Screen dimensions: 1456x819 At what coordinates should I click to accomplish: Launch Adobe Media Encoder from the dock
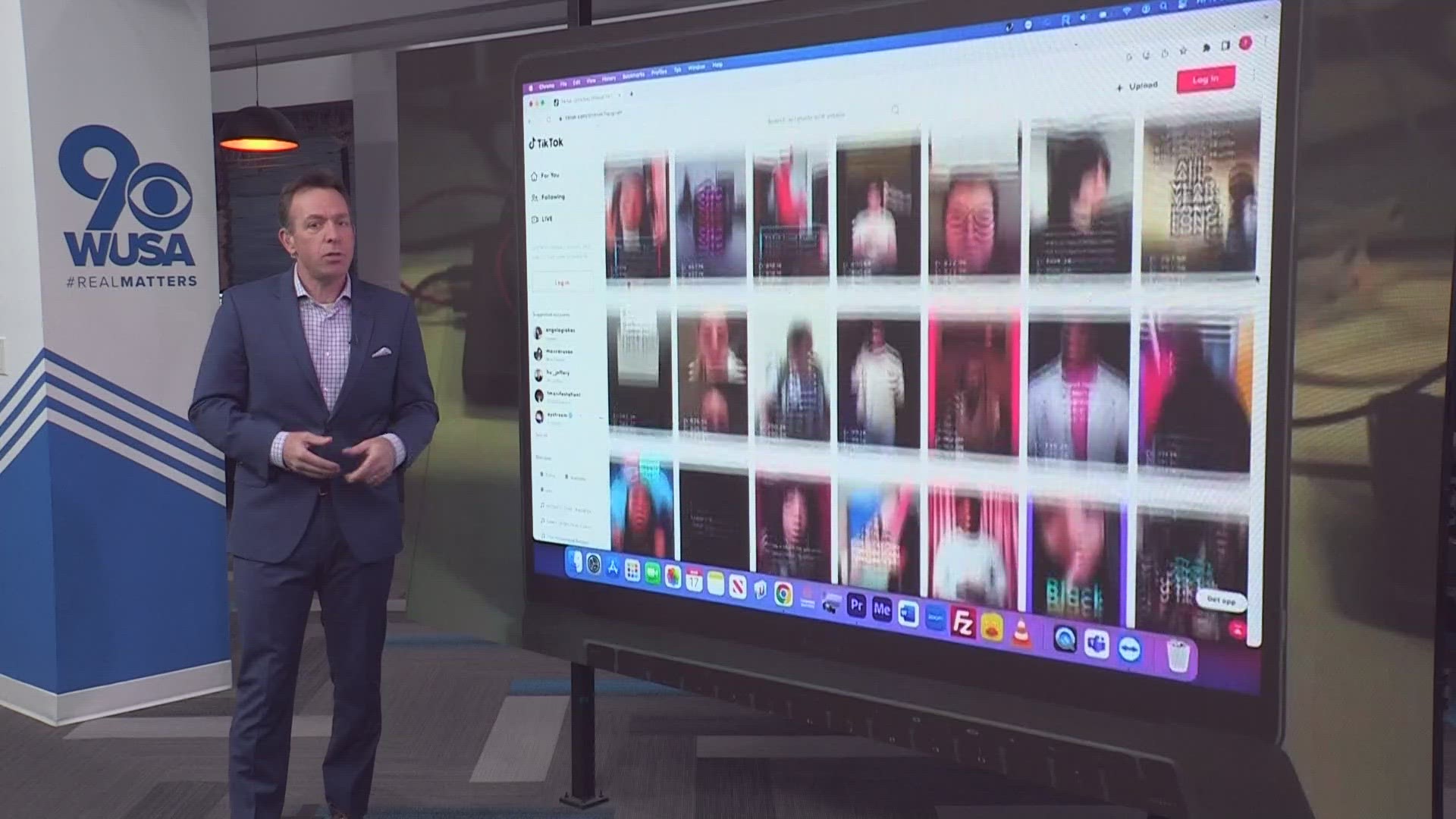tap(881, 608)
